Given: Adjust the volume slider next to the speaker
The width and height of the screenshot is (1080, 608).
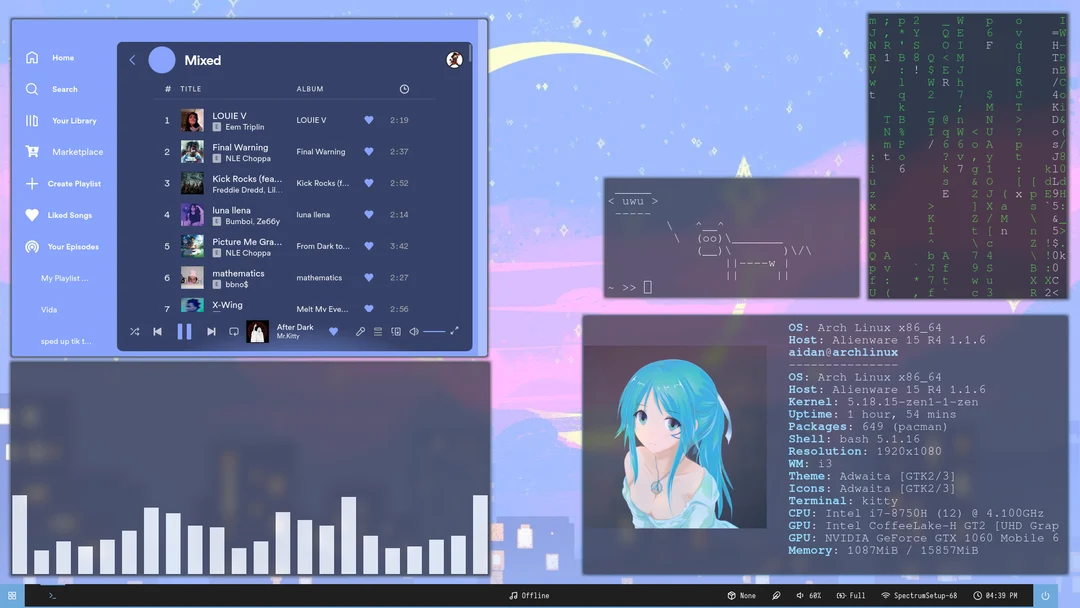Looking at the screenshot, I should click(435, 330).
